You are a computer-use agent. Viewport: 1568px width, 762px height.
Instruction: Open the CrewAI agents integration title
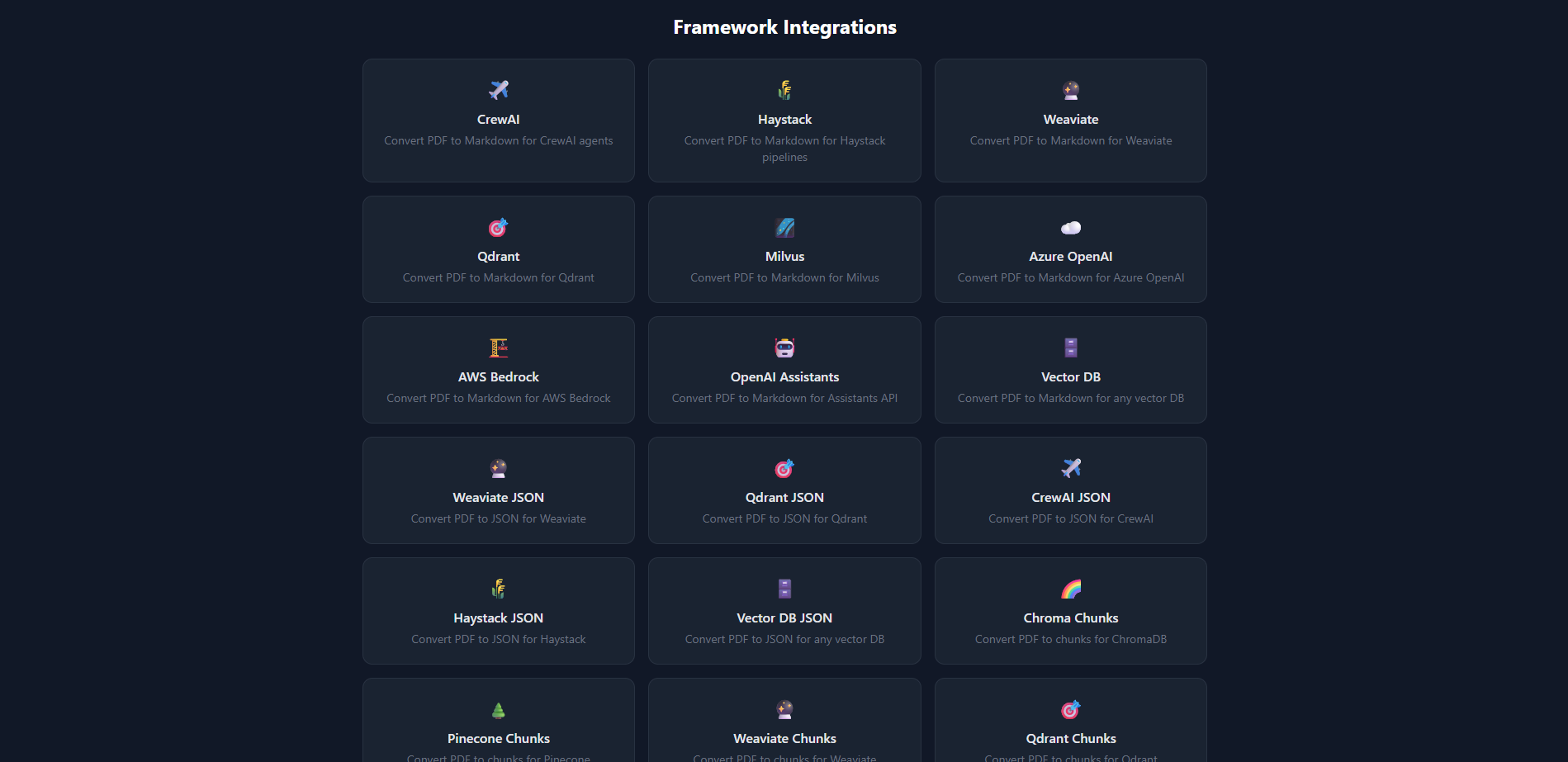tap(499, 120)
